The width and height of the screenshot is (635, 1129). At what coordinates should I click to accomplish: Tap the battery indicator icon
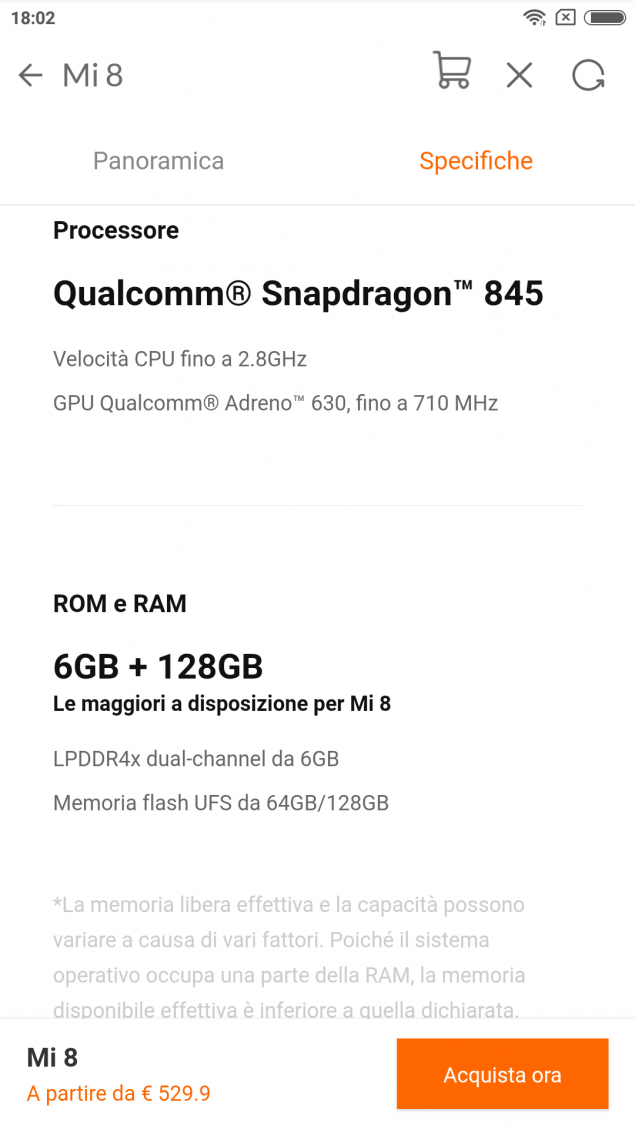(605, 17)
